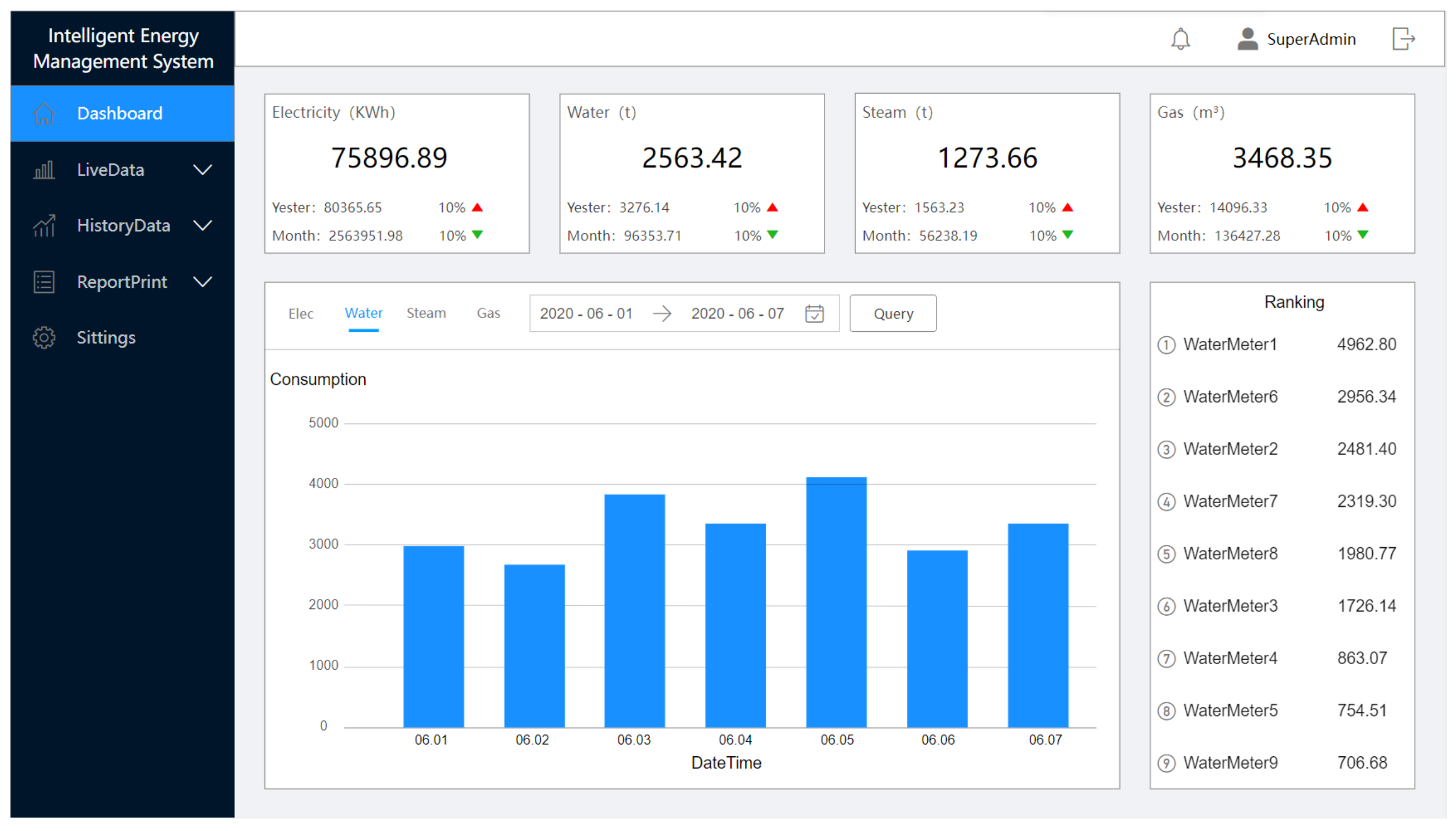Click the Dashboard home icon
1456x831 pixels.
[x=44, y=114]
